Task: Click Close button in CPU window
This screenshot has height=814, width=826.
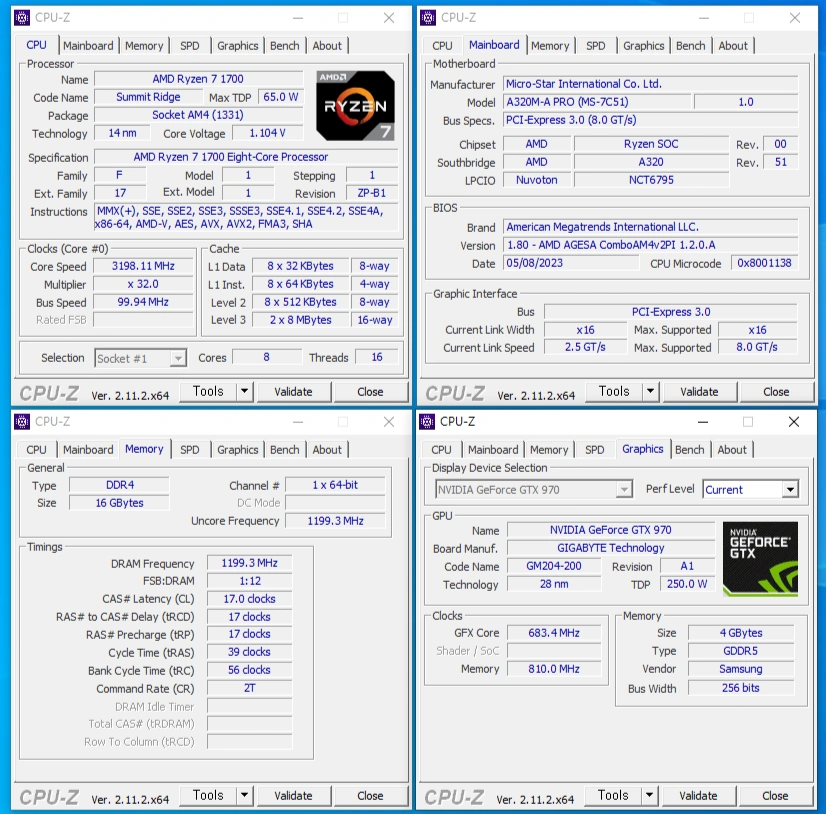Action: click(x=370, y=392)
